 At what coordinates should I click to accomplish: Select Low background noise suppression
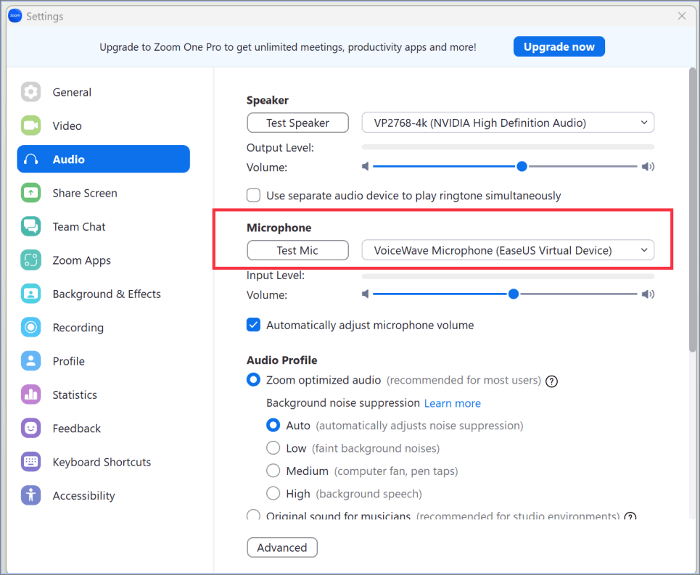(273, 448)
